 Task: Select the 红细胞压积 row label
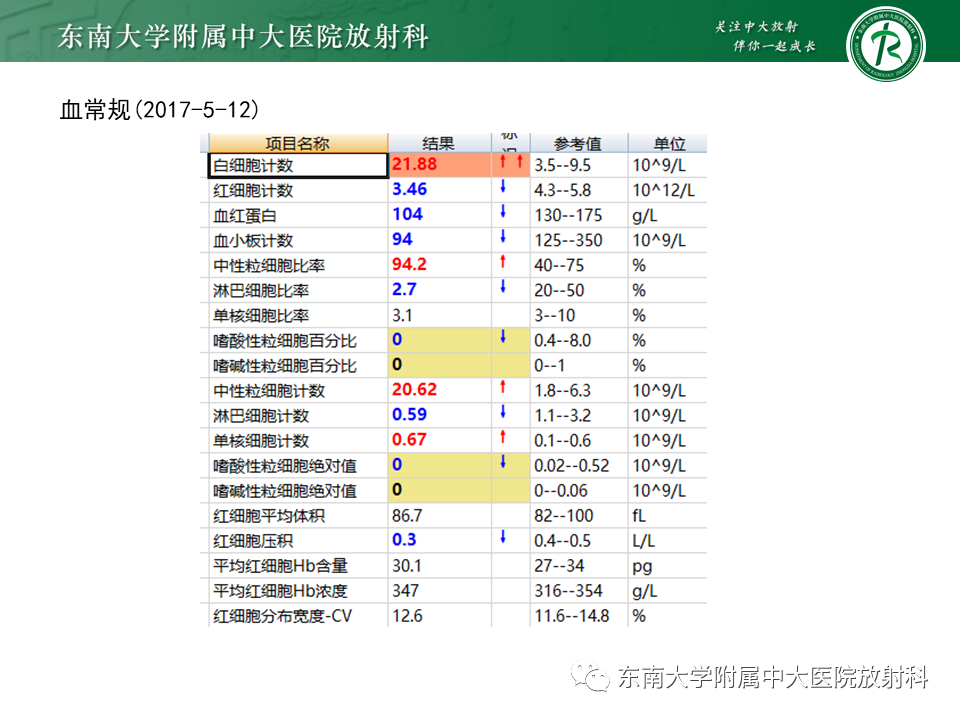coord(253,542)
